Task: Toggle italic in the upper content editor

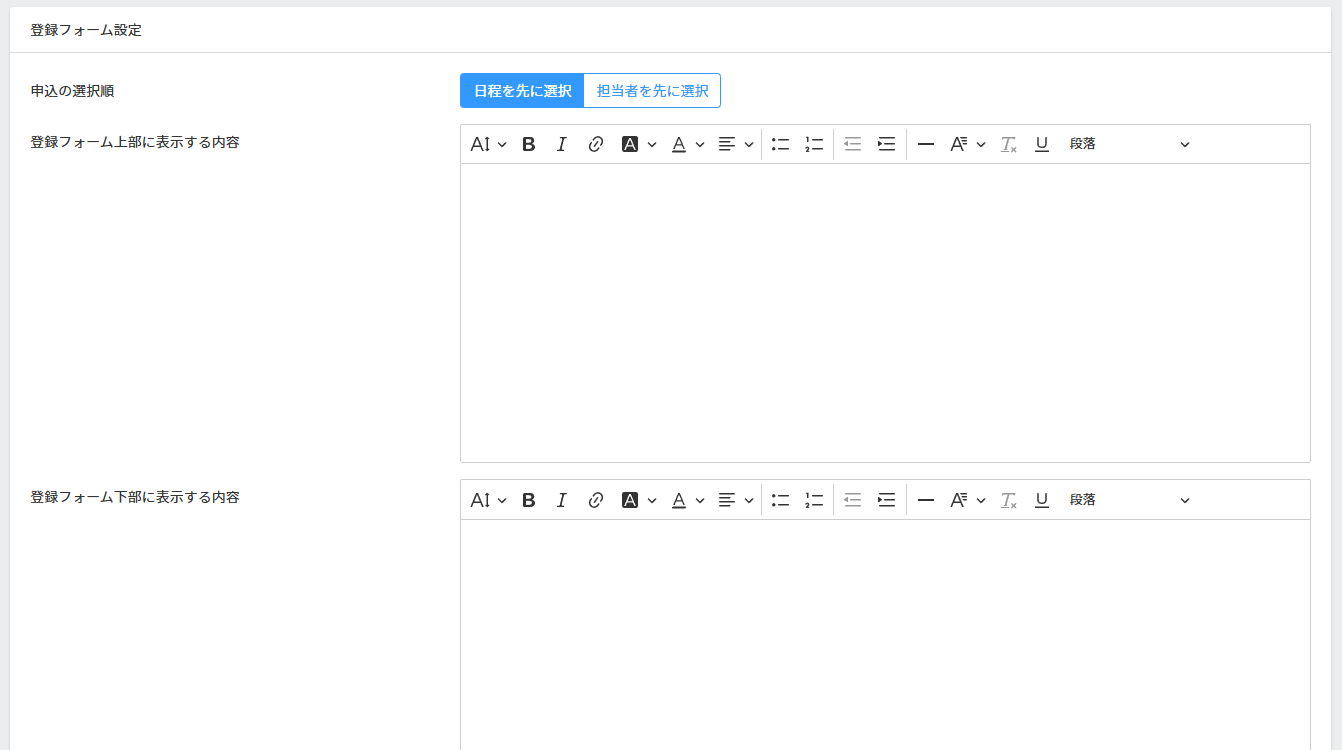Action: tap(562, 144)
